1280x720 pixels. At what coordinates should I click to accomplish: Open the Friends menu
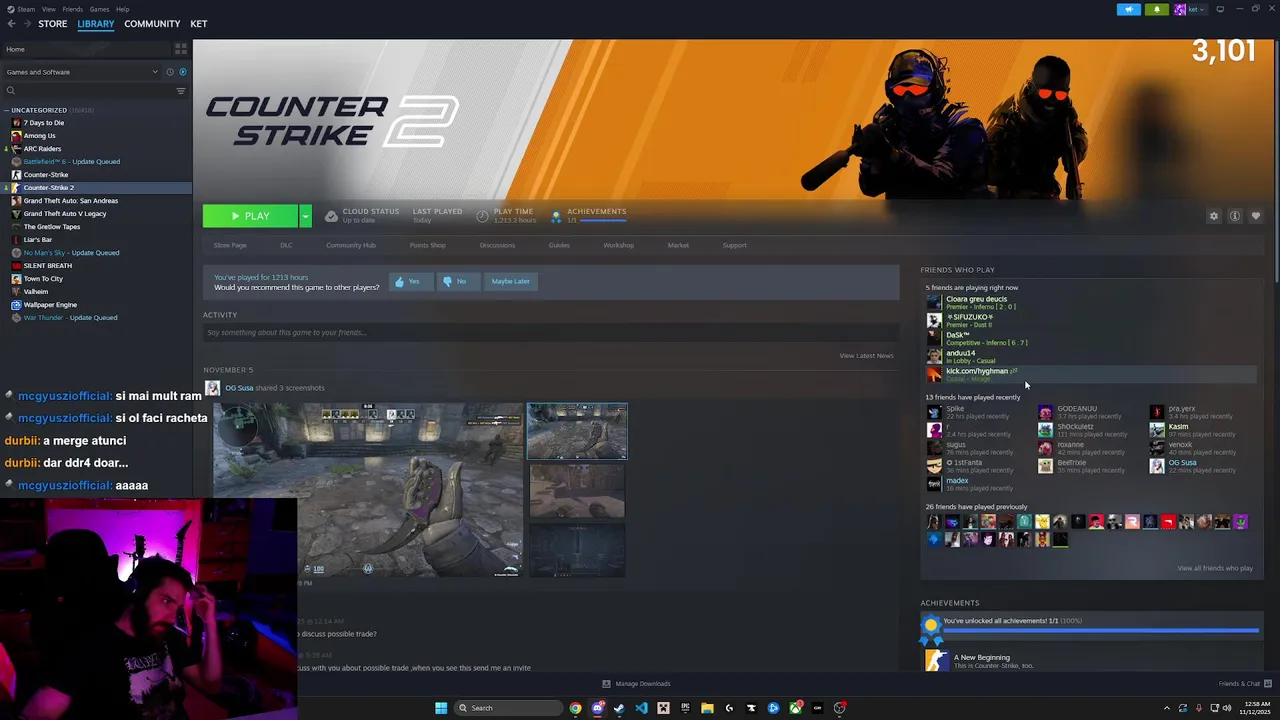(73, 9)
